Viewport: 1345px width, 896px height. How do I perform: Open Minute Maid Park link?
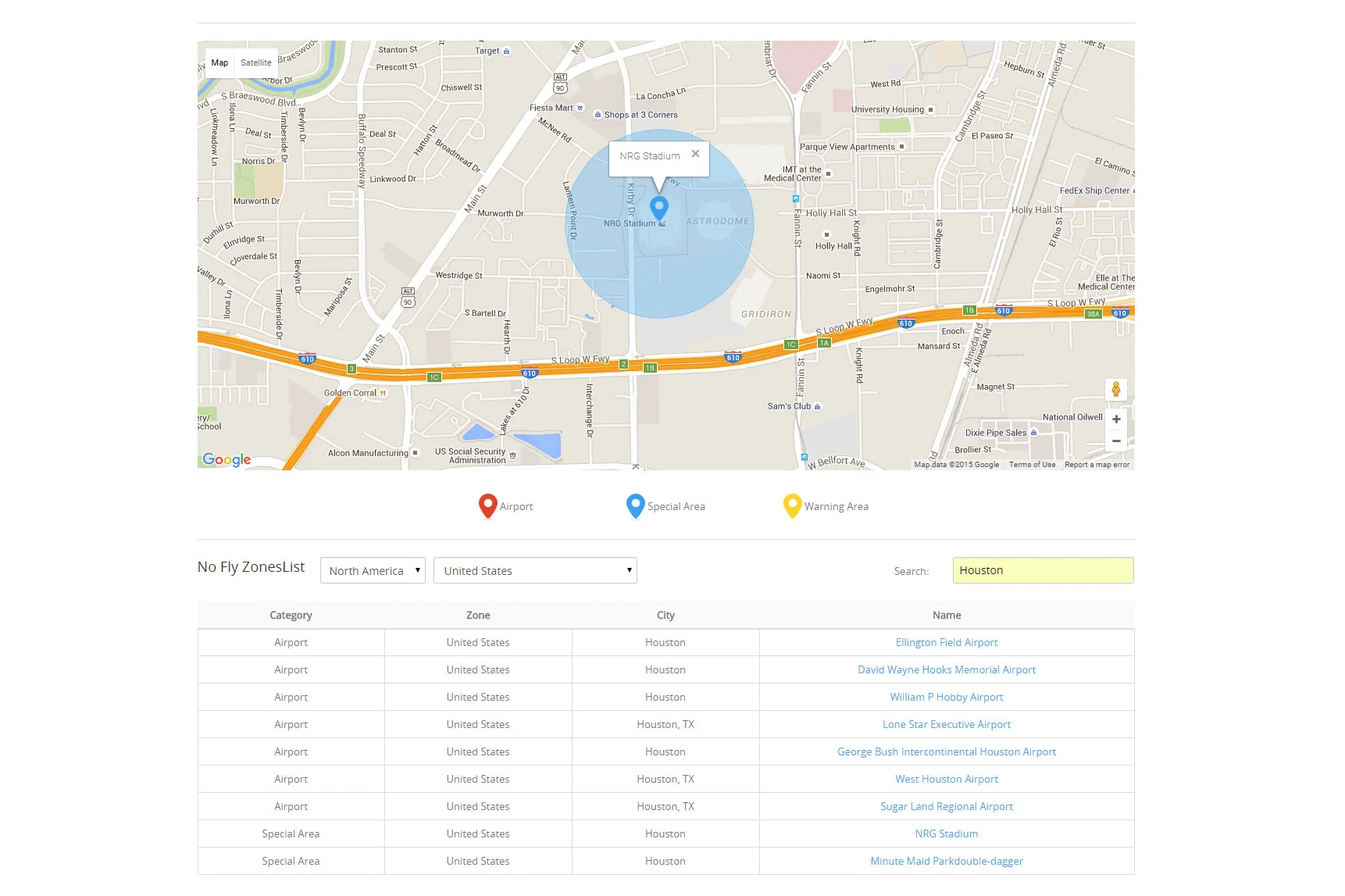pyautogui.click(x=947, y=861)
